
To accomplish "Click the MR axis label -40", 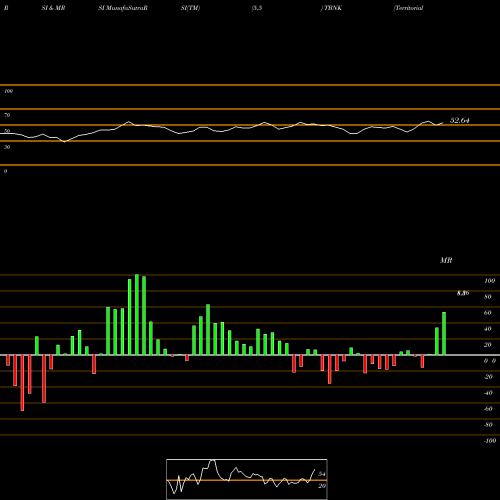I will (x=488, y=393).
